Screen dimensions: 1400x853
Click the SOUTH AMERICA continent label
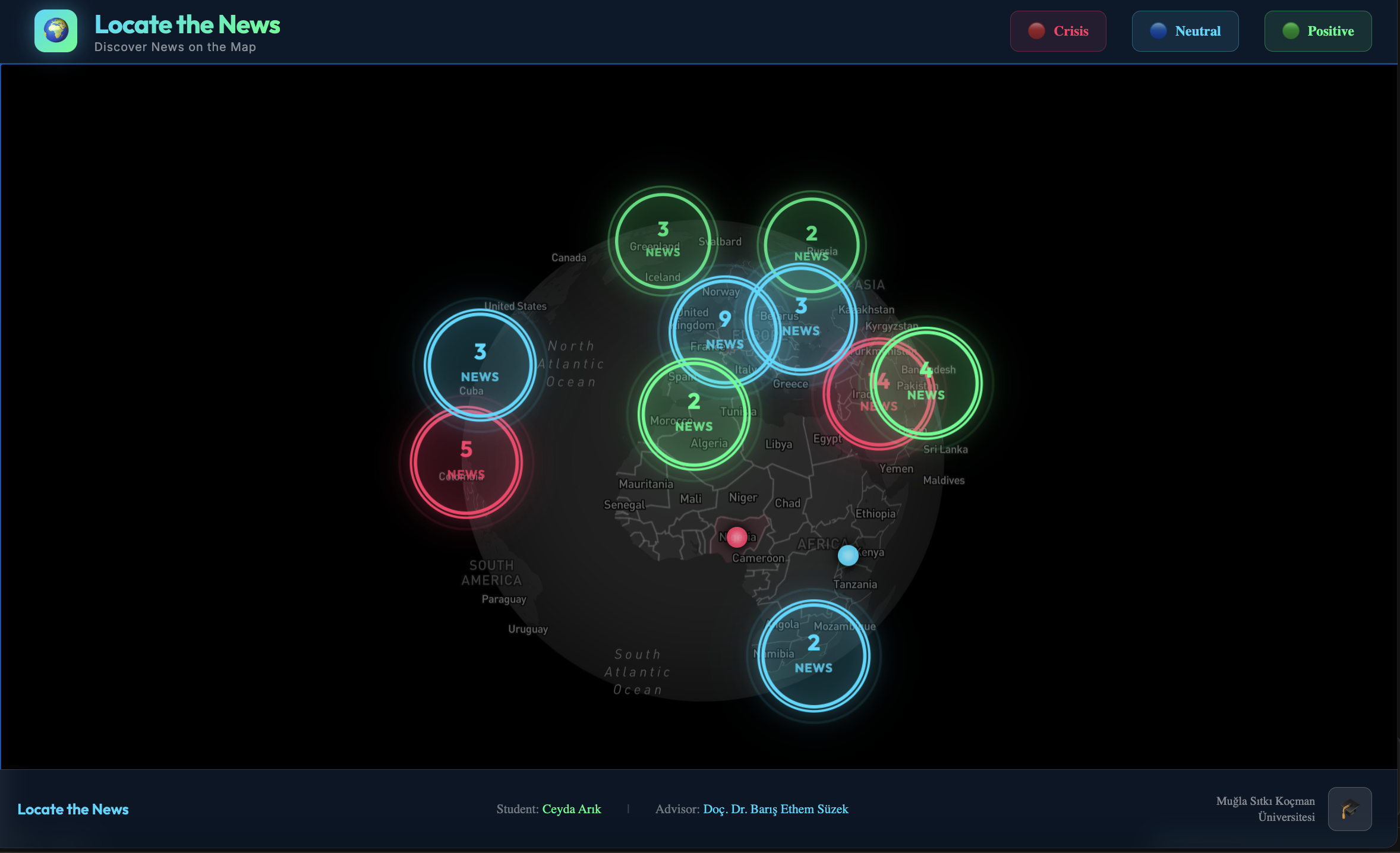point(491,573)
